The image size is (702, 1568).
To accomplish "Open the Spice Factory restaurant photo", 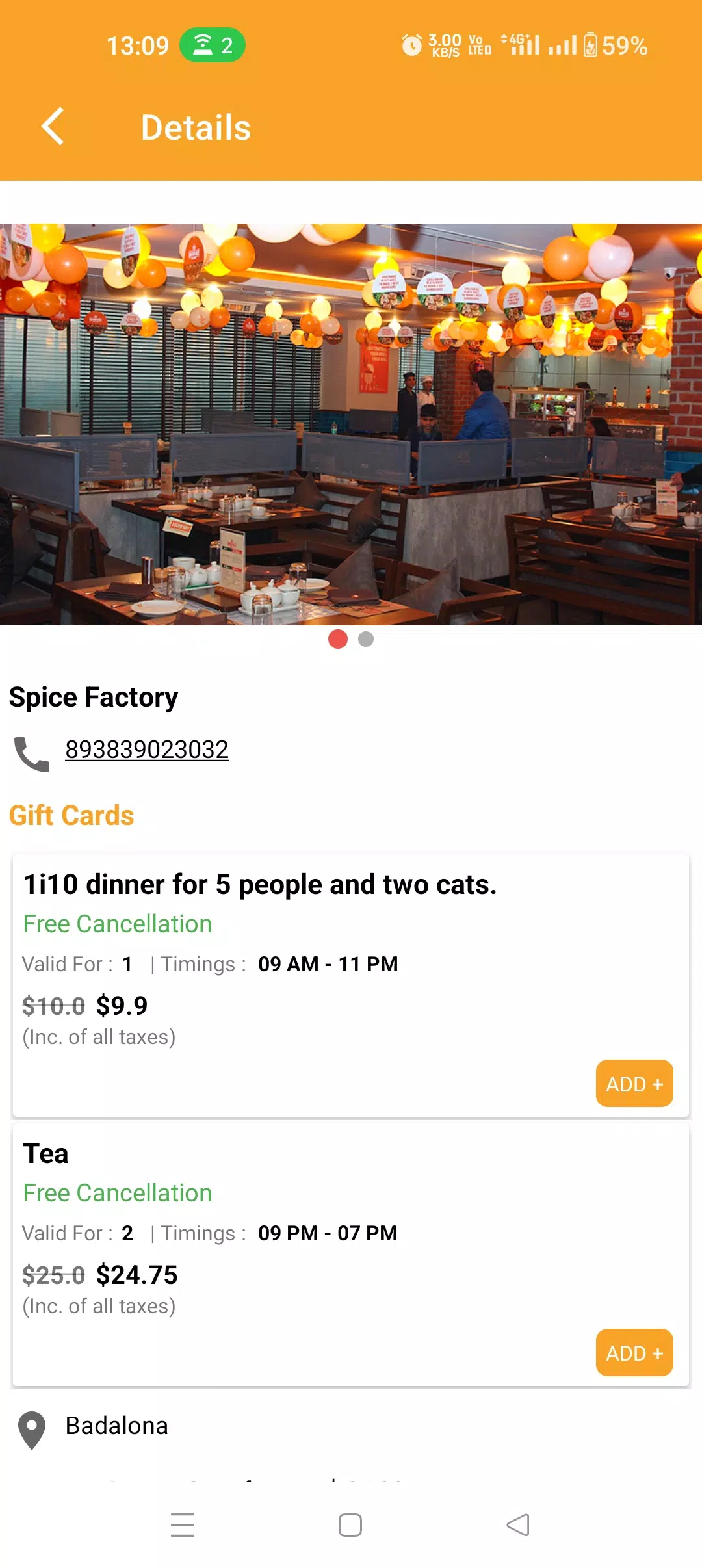I will tap(351, 424).
